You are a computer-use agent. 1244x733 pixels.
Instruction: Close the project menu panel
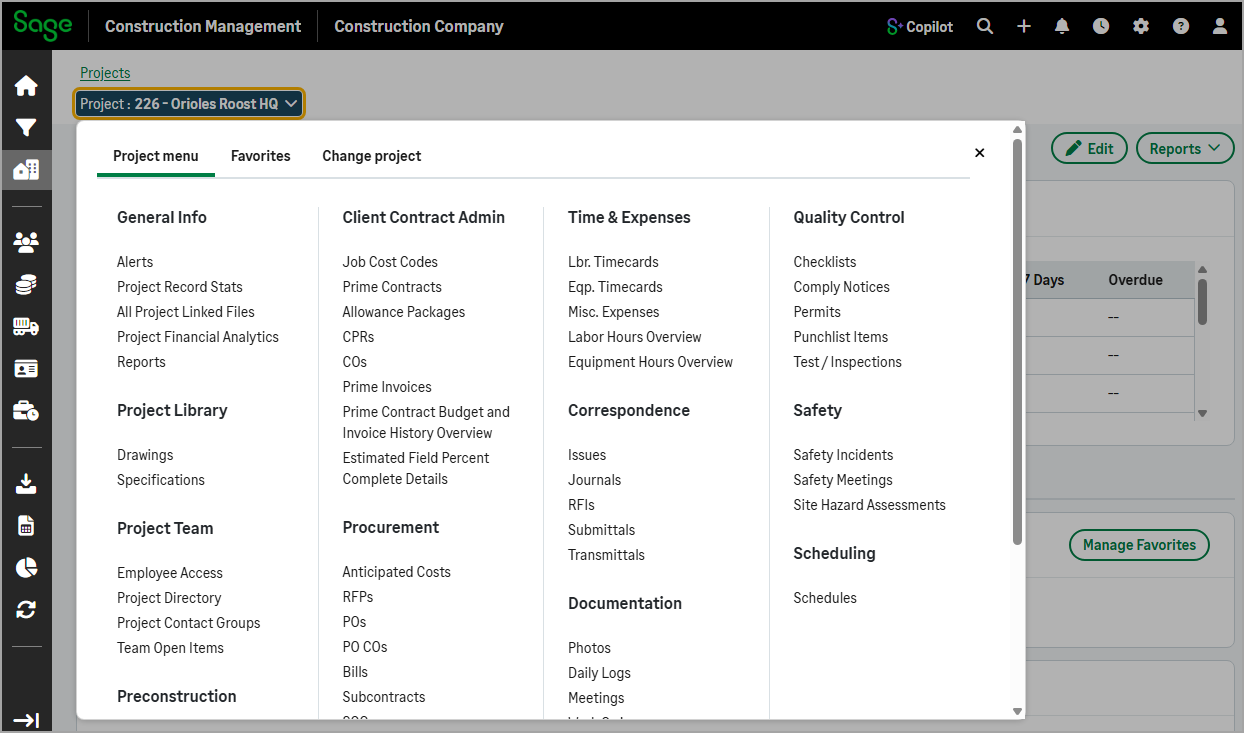click(979, 152)
